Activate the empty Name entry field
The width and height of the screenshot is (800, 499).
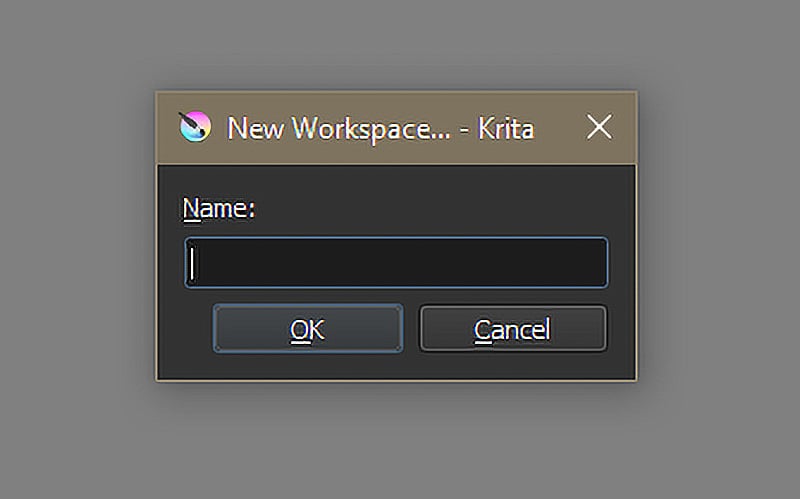396,263
